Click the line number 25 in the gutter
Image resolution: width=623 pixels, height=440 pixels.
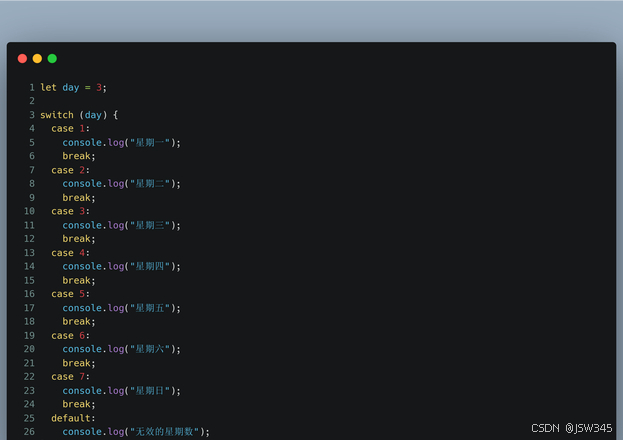[x=29, y=418]
